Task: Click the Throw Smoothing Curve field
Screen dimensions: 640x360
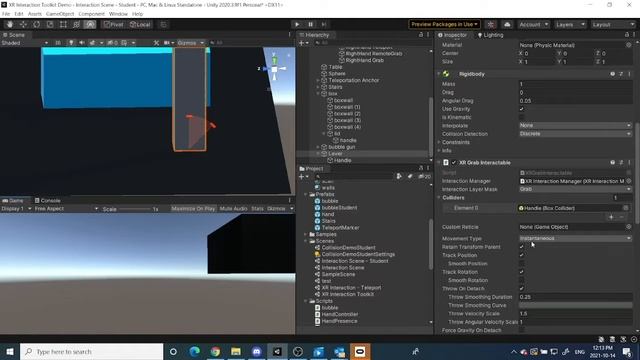Action: pyautogui.click(x=576, y=305)
